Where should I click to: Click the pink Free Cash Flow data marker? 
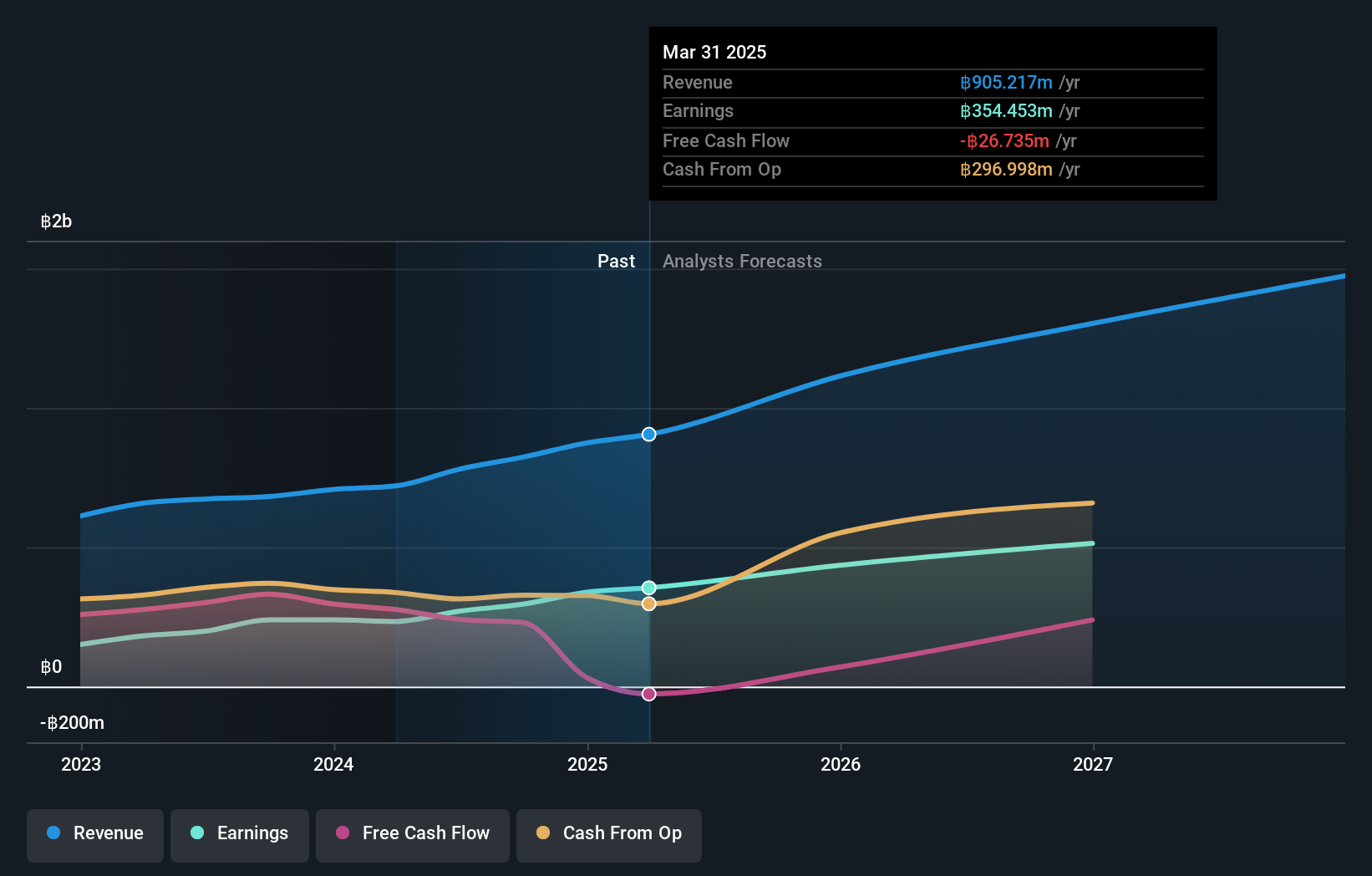[649, 694]
